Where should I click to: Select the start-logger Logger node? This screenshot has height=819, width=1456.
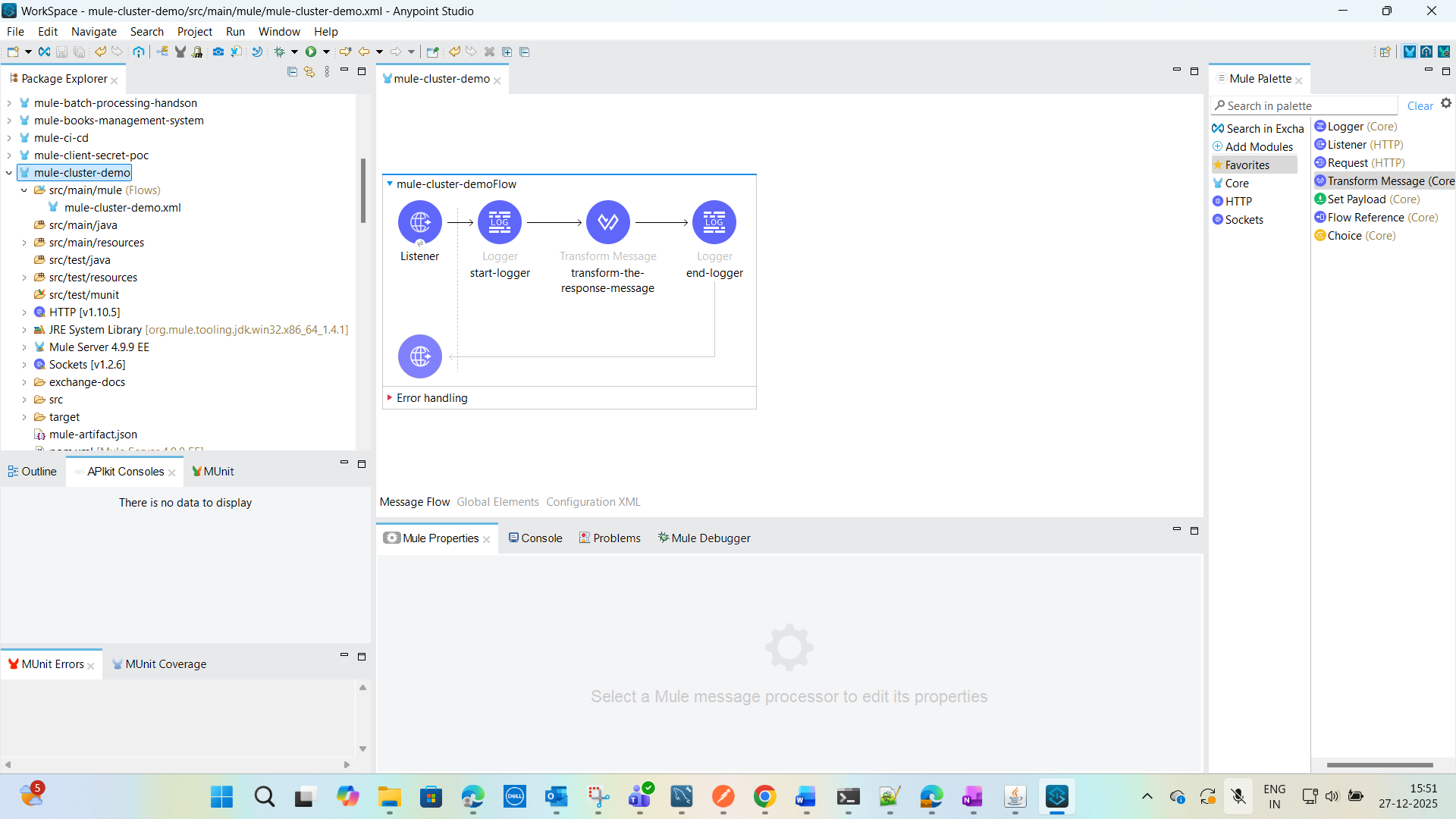(x=499, y=222)
